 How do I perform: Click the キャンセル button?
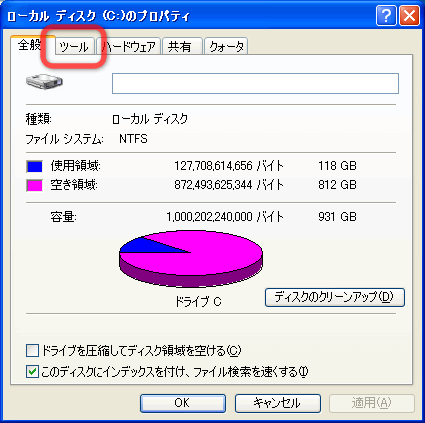[278, 403]
